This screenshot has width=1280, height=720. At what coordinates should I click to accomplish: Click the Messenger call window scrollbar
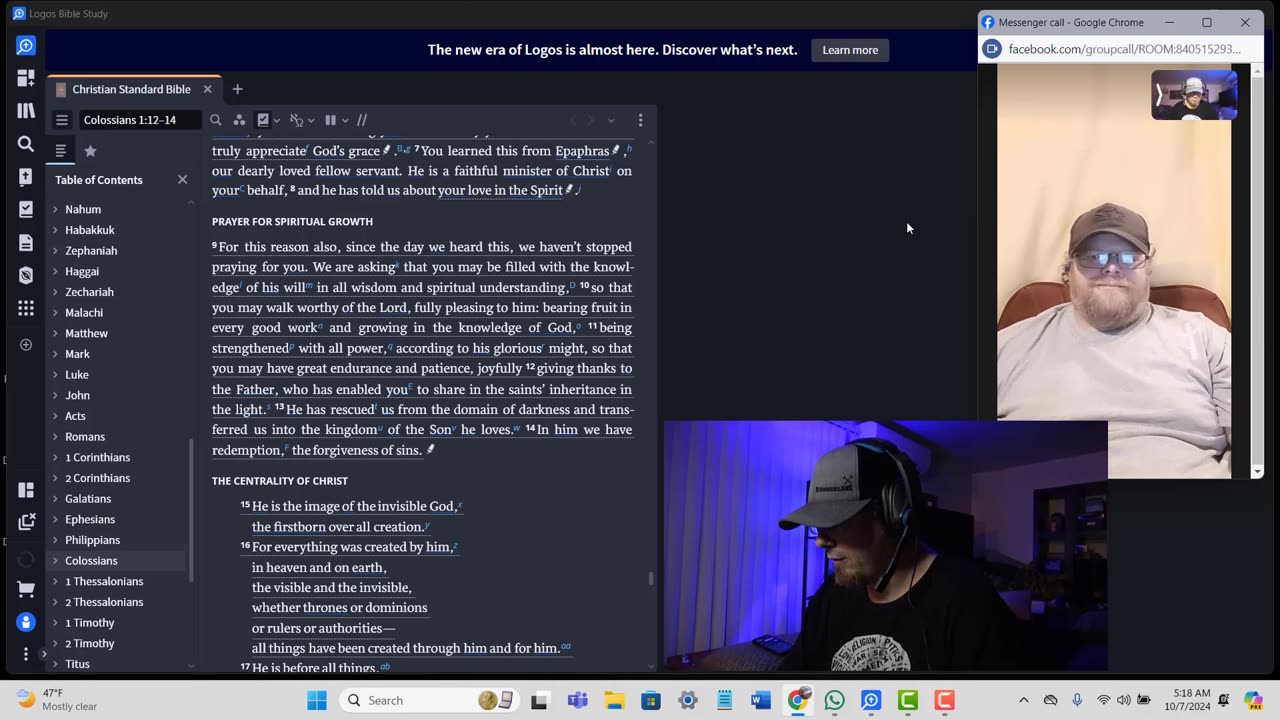pos(1257,270)
